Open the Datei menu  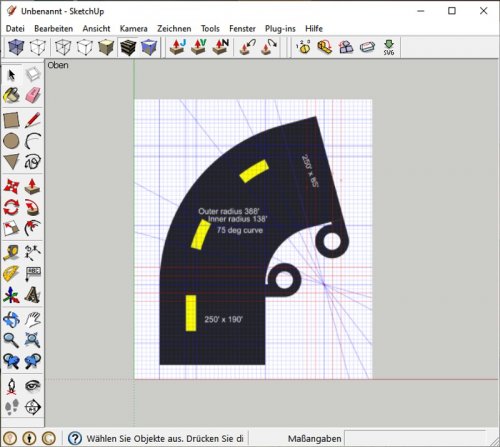click(15, 29)
